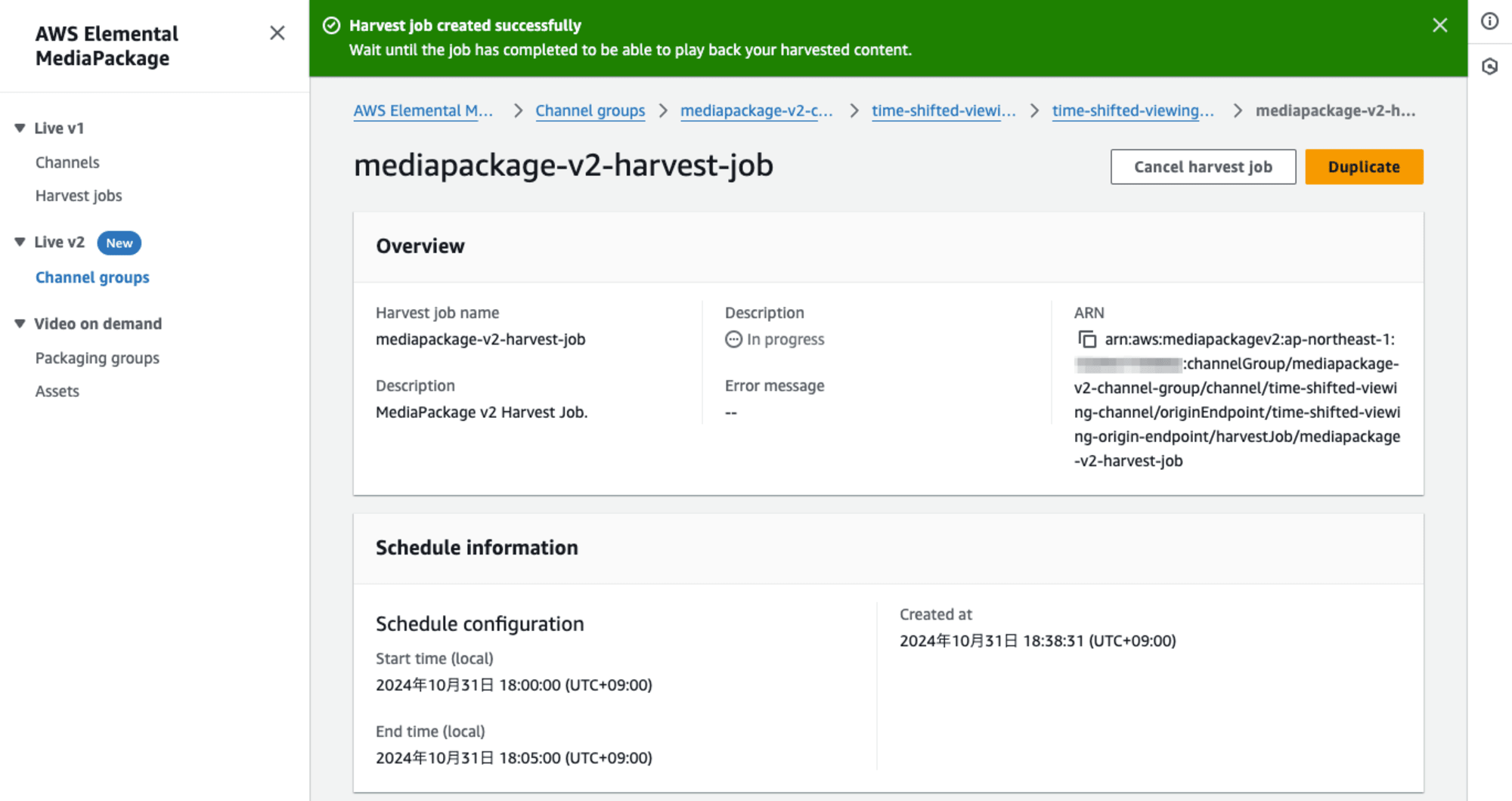Click end time value 18:05:00

pyautogui.click(x=514, y=758)
